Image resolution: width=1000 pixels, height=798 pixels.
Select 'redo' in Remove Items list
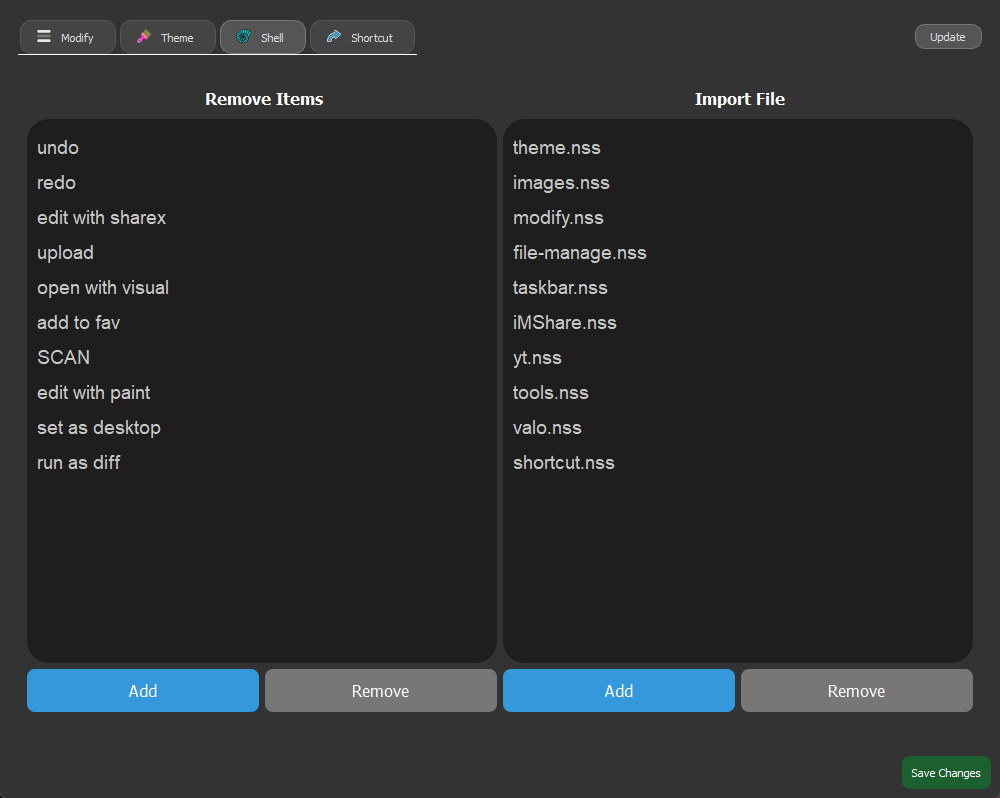pyautogui.click(x=262, y=183)
